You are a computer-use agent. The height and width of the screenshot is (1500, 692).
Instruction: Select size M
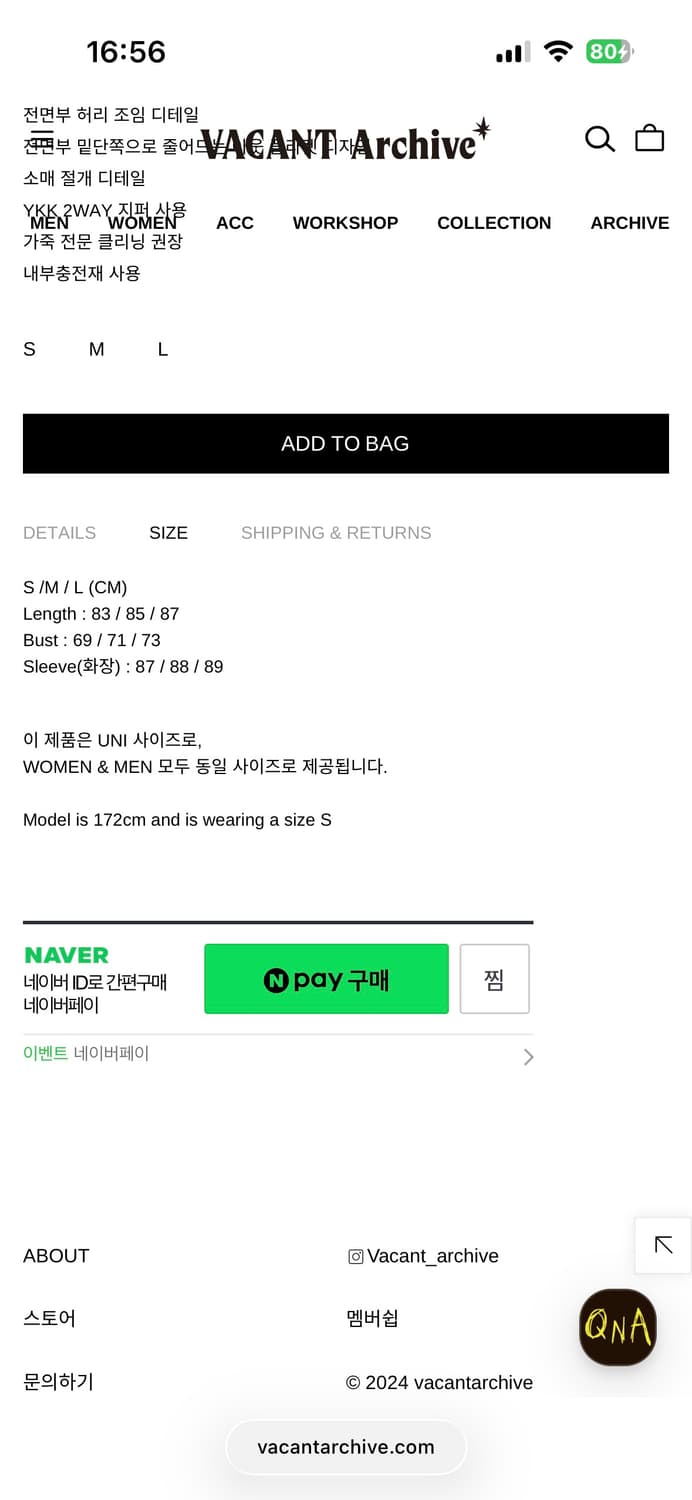[x=96, y=349]
